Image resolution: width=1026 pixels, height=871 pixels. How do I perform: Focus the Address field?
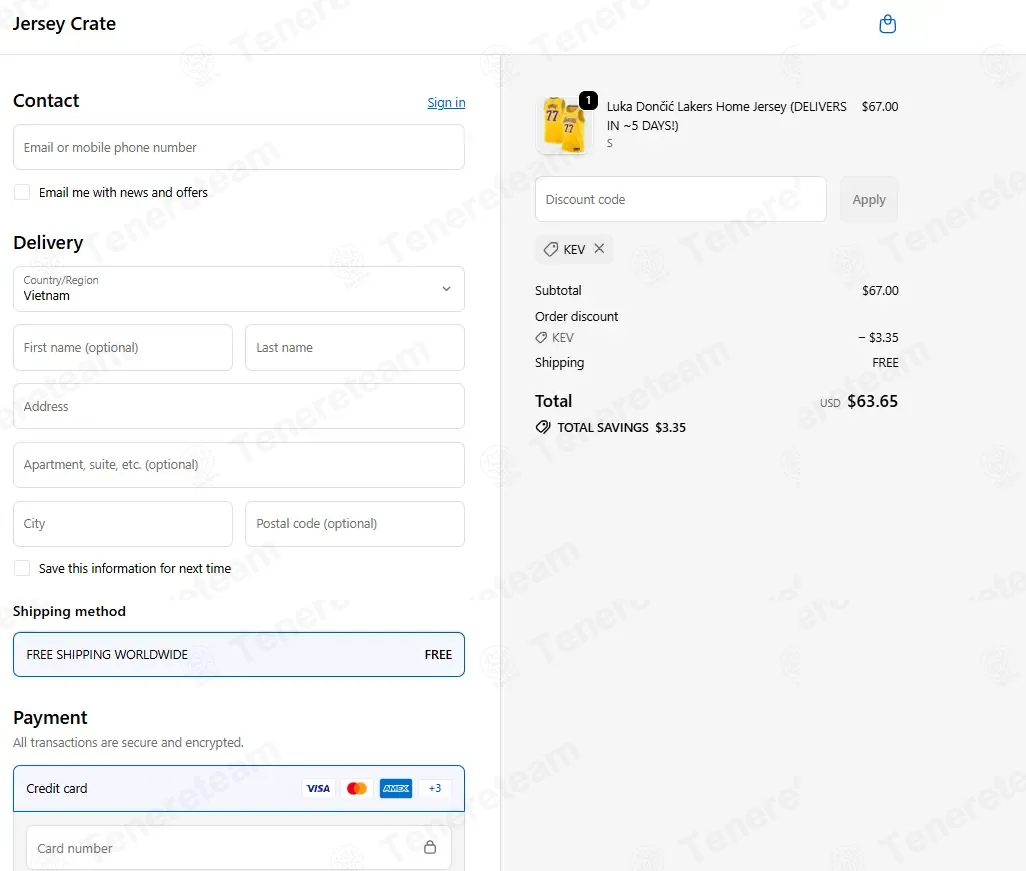(x=239, y=406)
